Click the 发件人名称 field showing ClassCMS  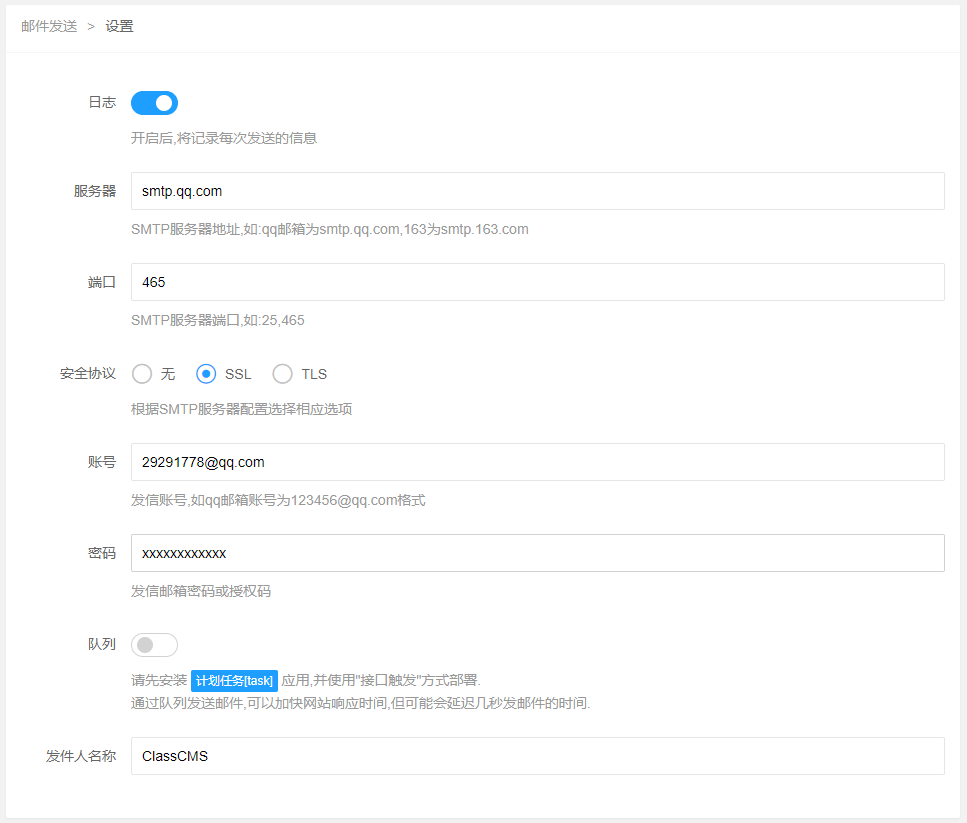tap(537, 756)
